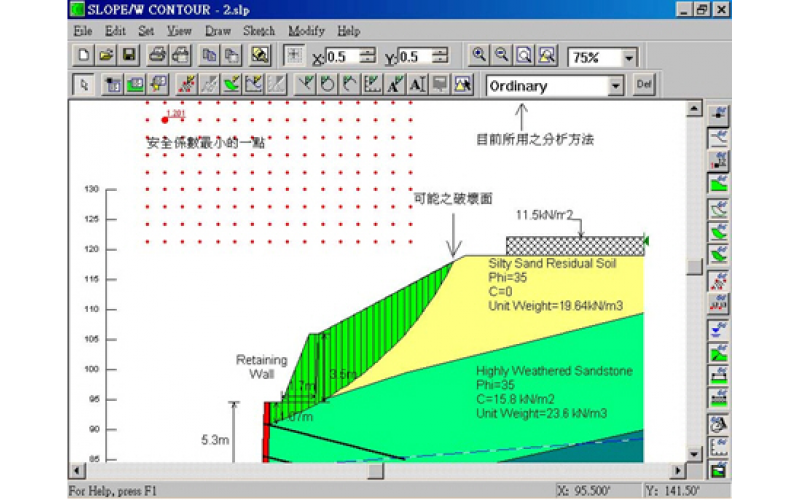Screen dimensions: 800x500
Task: Click the horizontal scrollbar left arrow
Action: (78, 470)
